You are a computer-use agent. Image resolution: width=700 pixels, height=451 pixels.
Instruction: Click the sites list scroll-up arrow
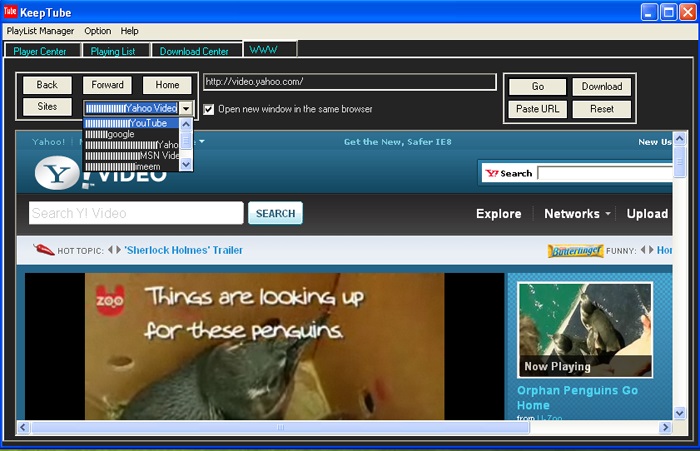186,124
